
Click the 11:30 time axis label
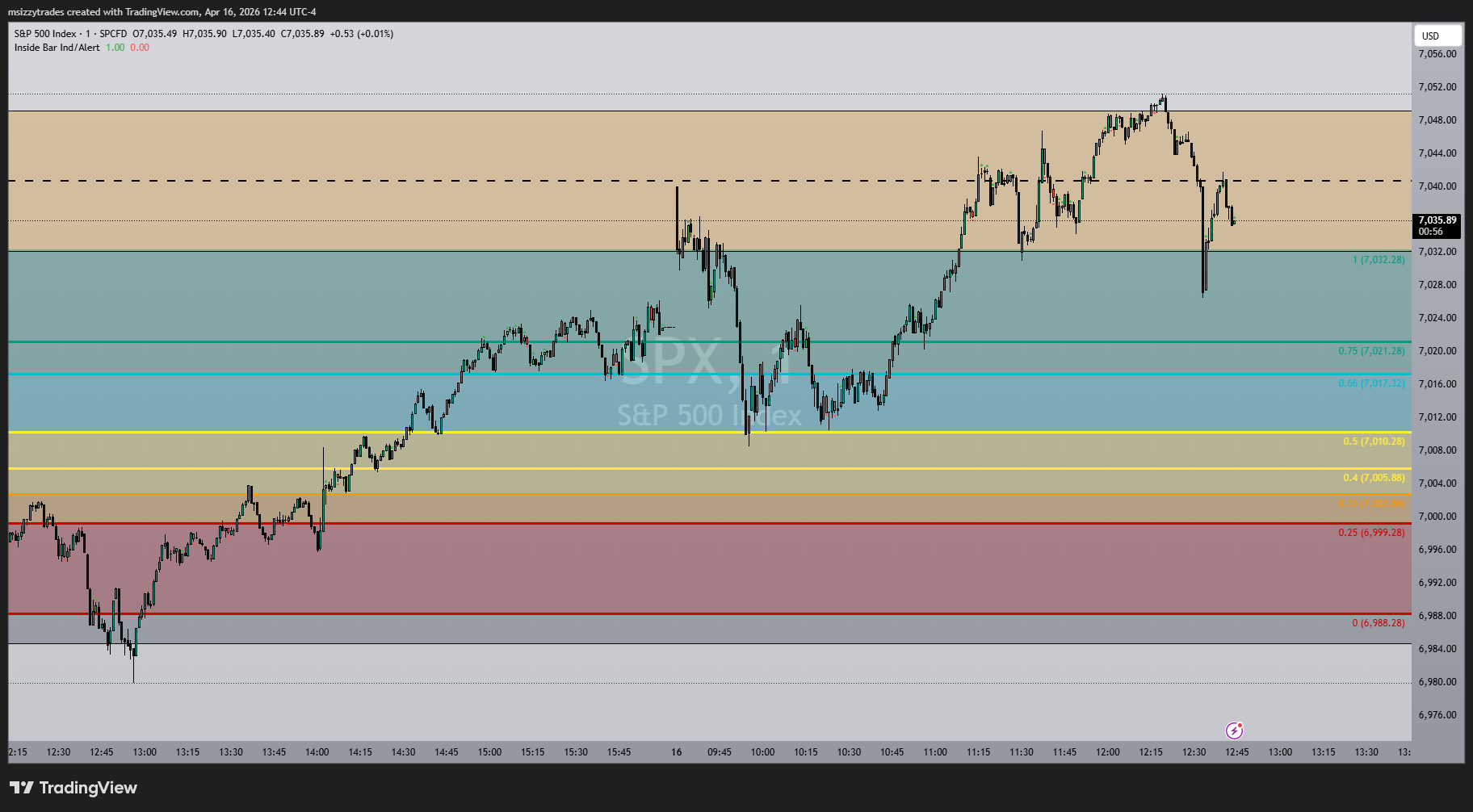click(x=1022, y=752)
